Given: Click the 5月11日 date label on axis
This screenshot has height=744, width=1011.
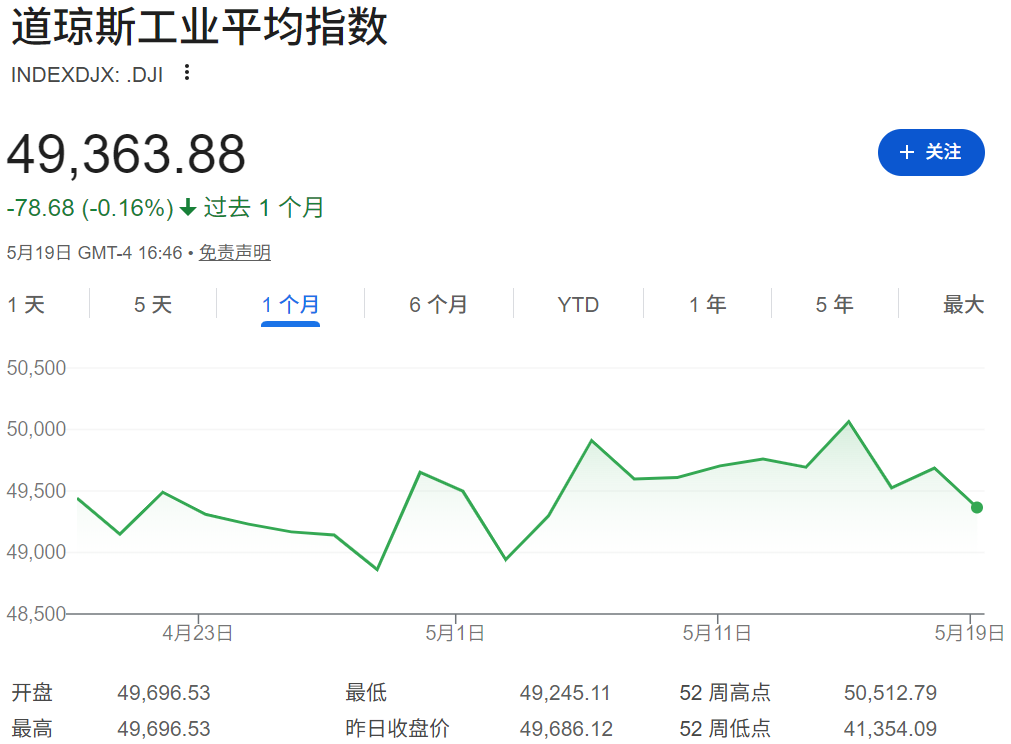Looking at the screenshot, I should 717,633.
